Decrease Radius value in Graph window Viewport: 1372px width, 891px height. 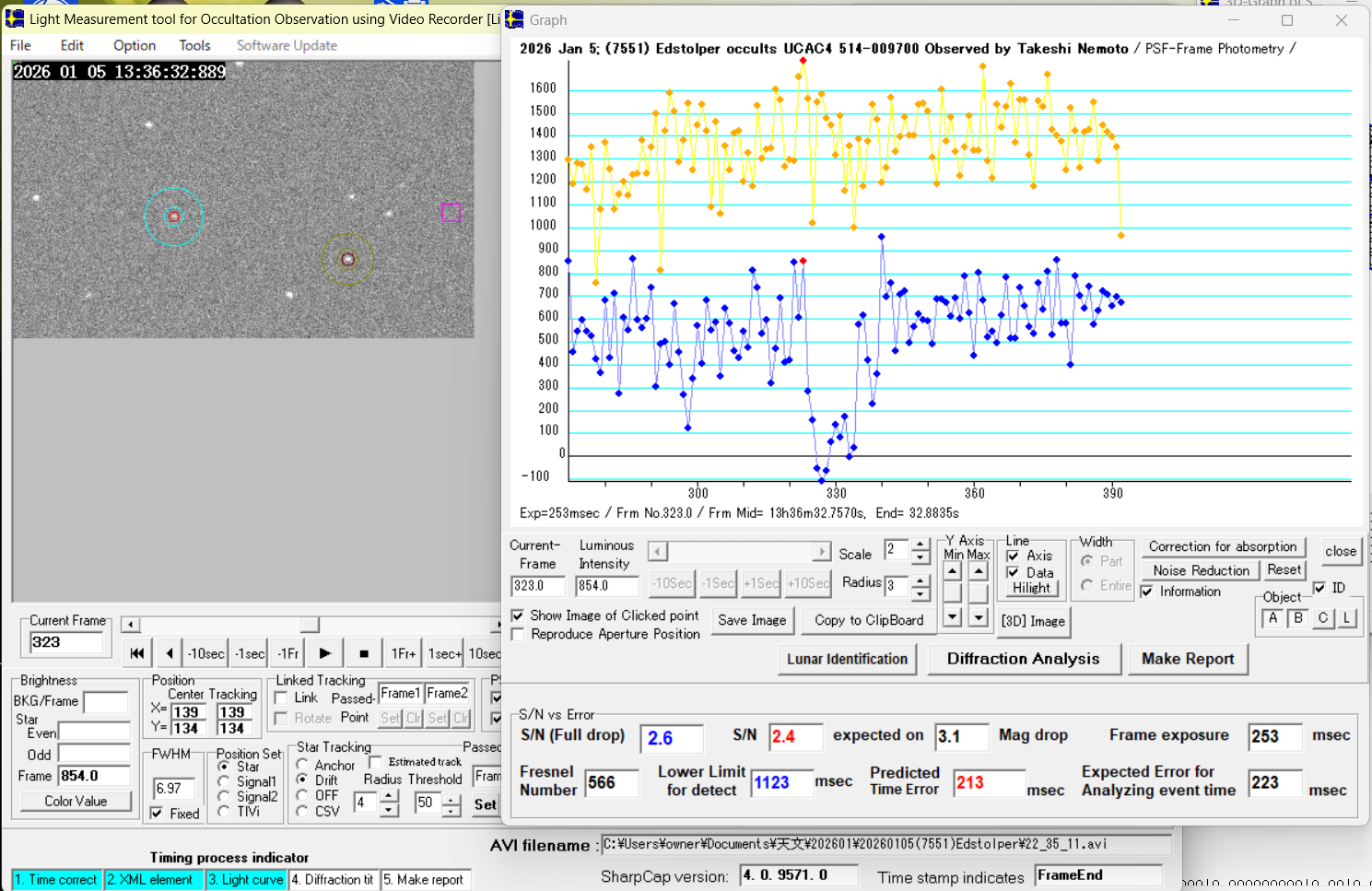tap(921, 592)
